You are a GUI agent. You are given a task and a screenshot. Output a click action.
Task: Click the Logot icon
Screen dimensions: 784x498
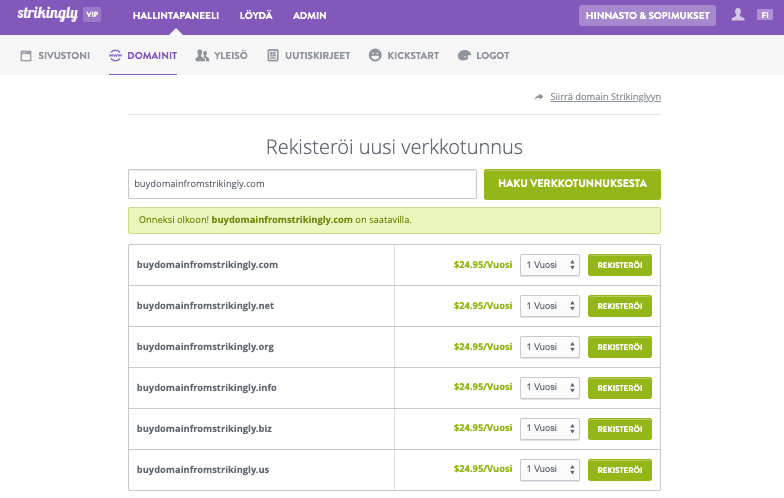[464, 56]
